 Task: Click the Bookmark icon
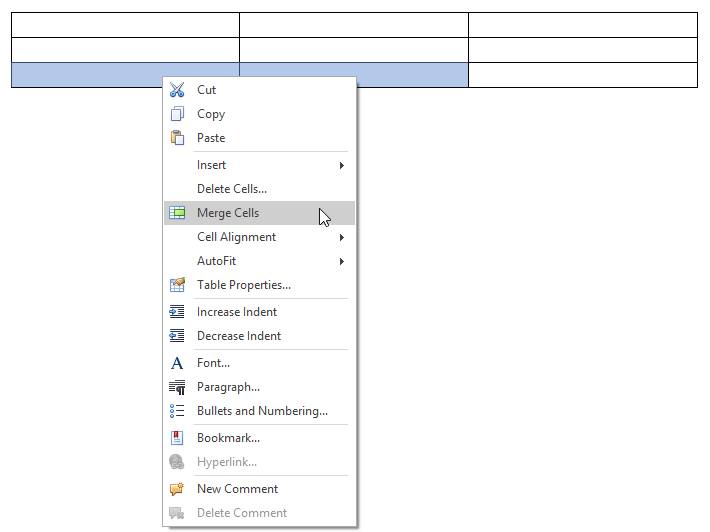click(177, 438)
